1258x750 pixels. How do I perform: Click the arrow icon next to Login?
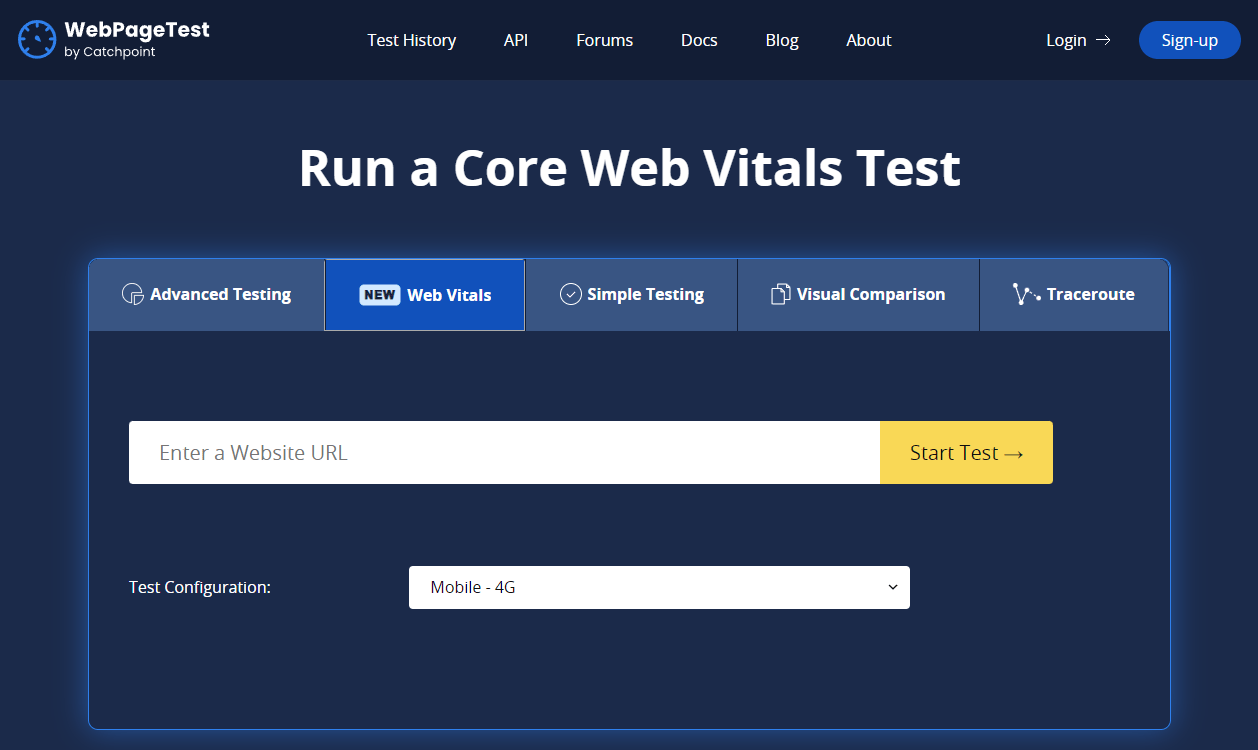click(1104, 40)
